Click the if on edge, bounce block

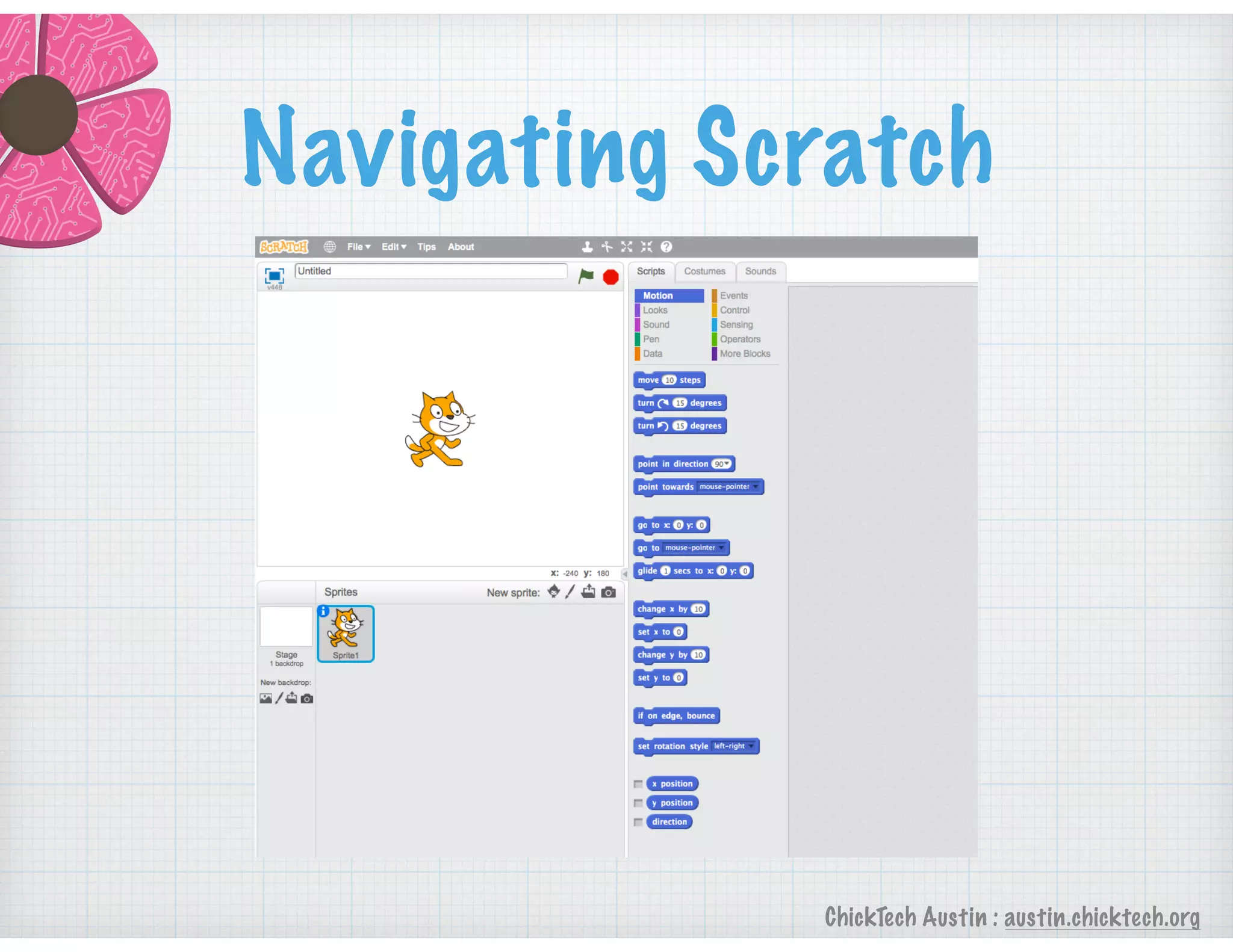tap(676, 716)
